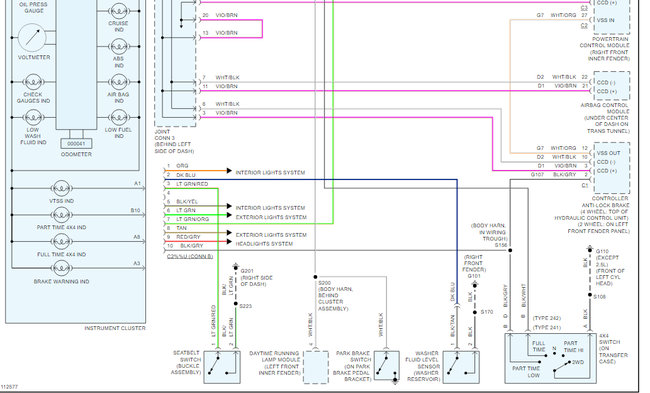Select EXTERIOR LIGHTS SYSTEM label on LT GRN wire
Screen dimensions: 650x393
(x=271, y=217)
